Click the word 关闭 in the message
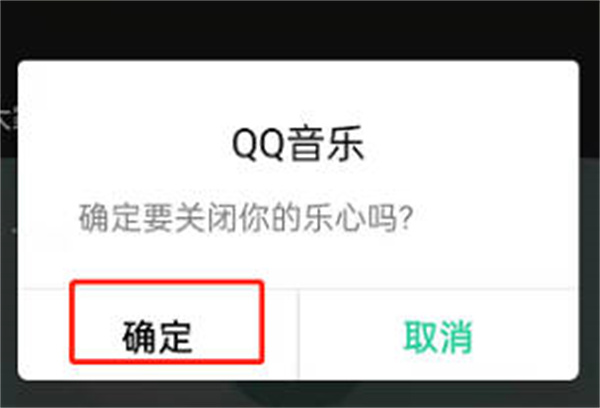600x408 pixels. point(207,219)
